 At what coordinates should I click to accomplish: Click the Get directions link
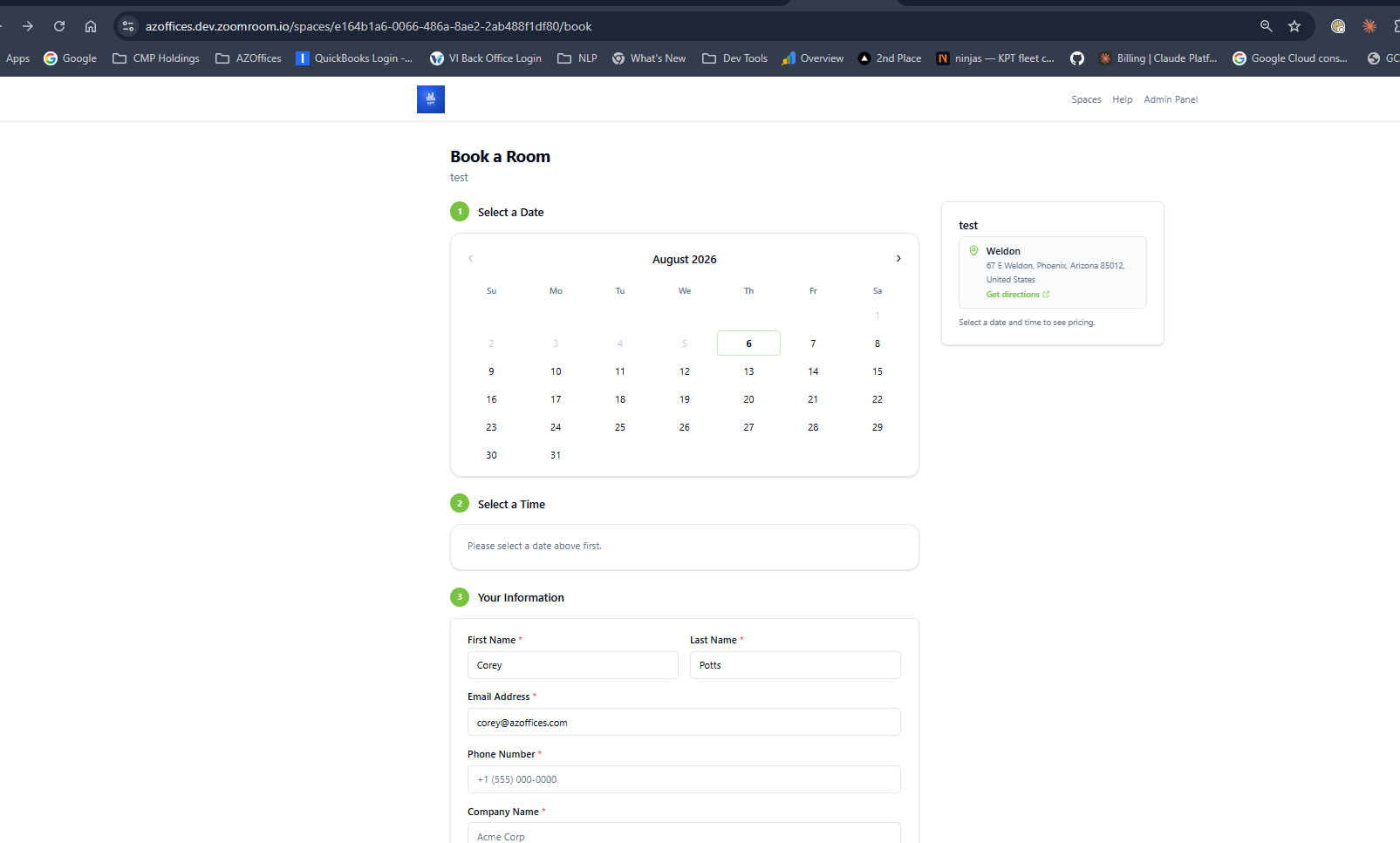(1018, 295)
